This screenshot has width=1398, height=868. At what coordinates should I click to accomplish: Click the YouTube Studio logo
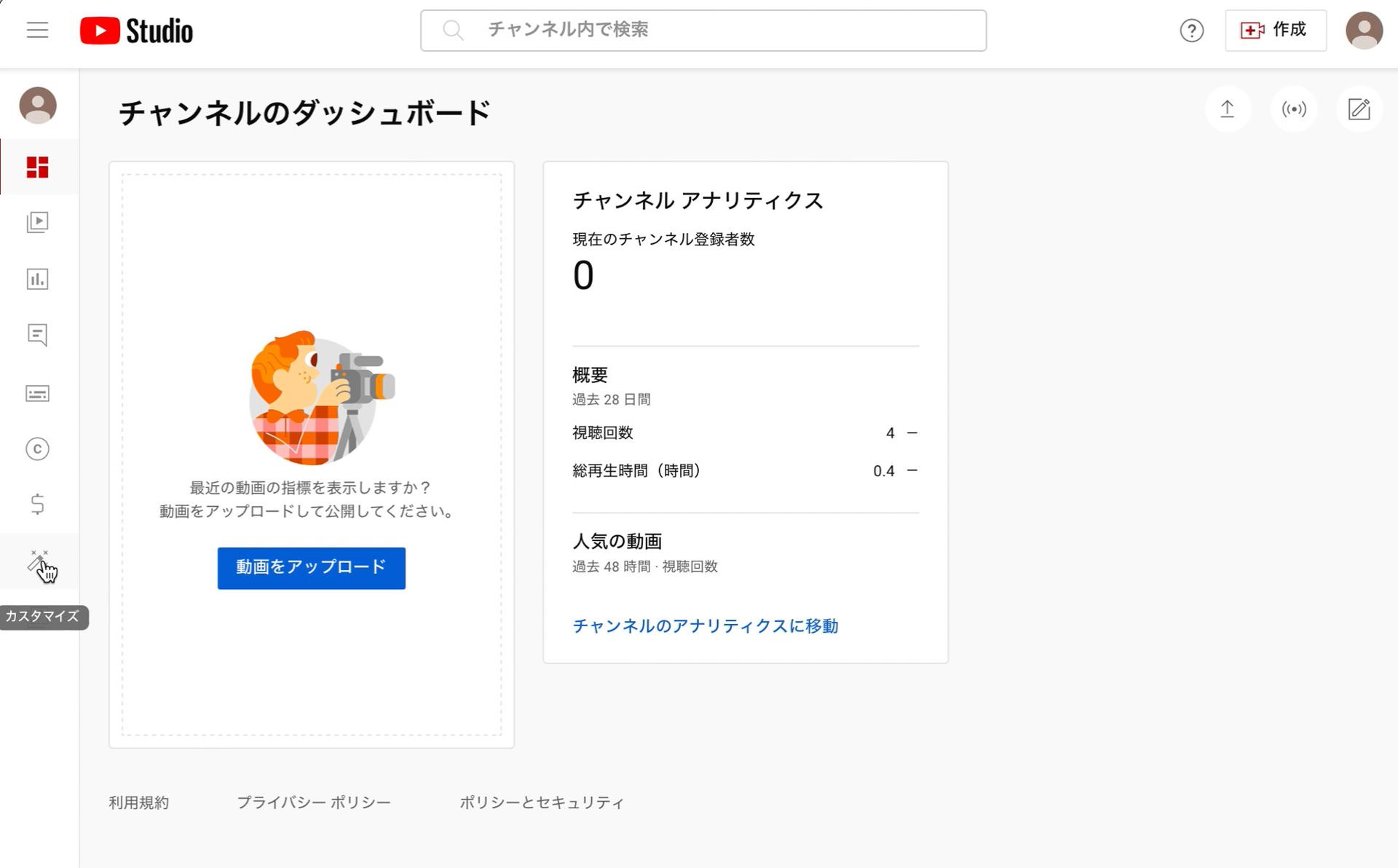[x=137, y=31]
